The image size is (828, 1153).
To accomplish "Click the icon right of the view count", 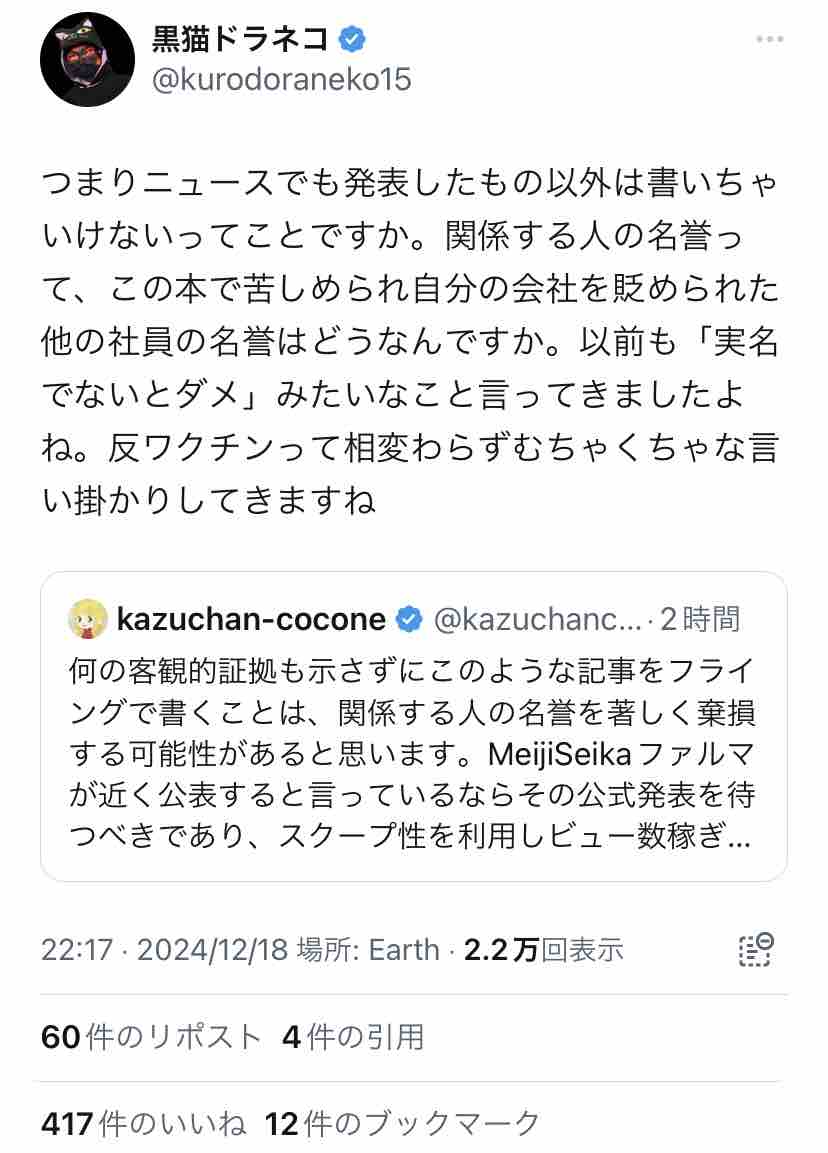I will point(755,949).
